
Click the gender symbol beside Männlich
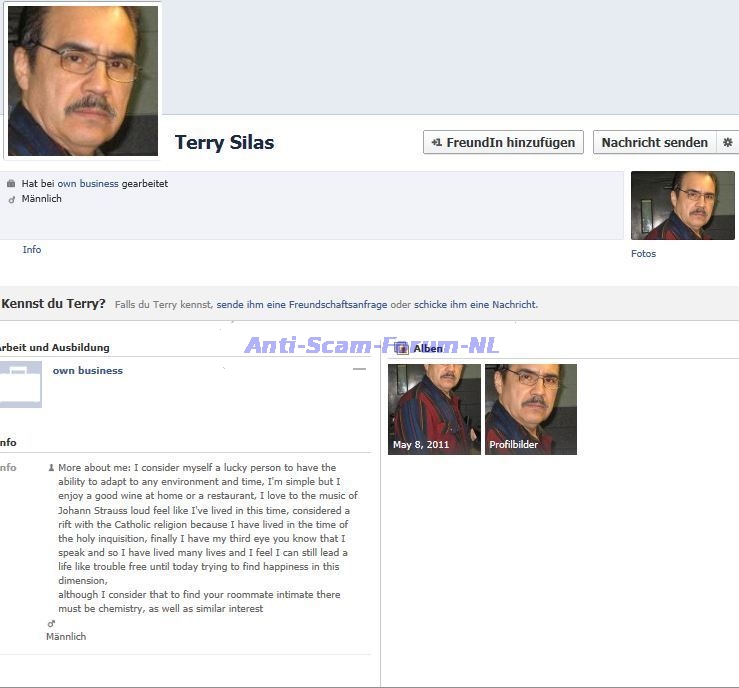(11, 199)
